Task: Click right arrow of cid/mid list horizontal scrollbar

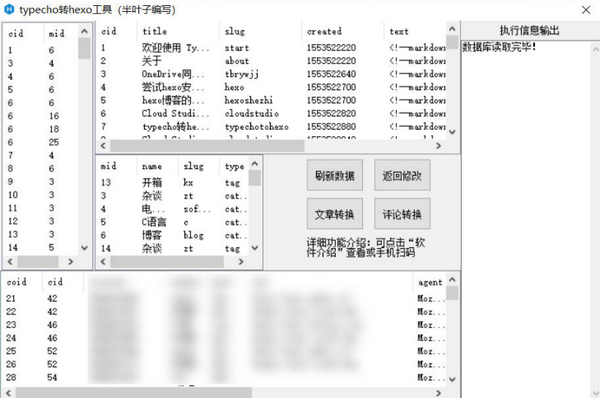Action: click(x=70, y=262)
